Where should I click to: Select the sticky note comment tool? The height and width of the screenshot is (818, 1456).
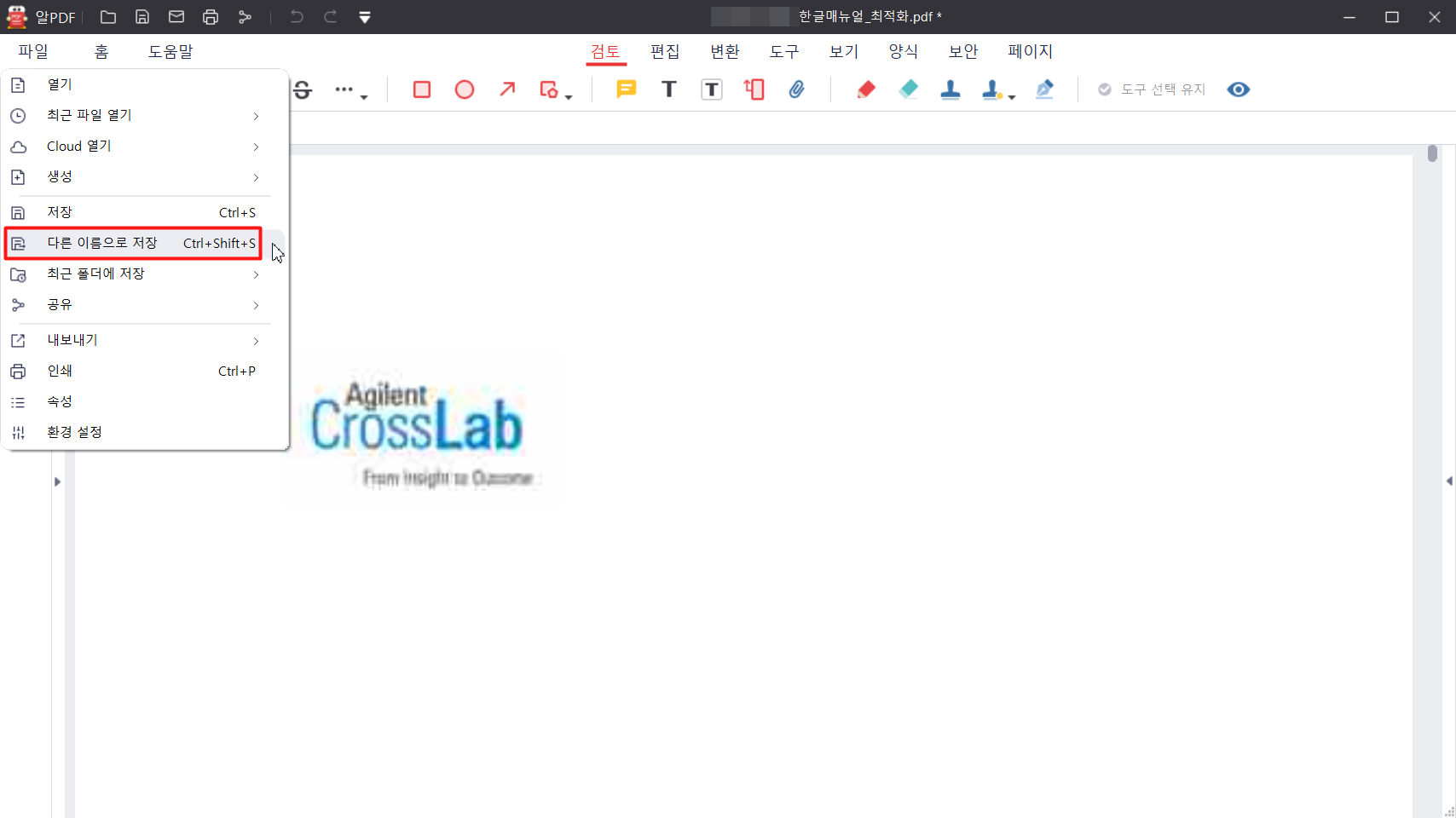coord(627,89)
